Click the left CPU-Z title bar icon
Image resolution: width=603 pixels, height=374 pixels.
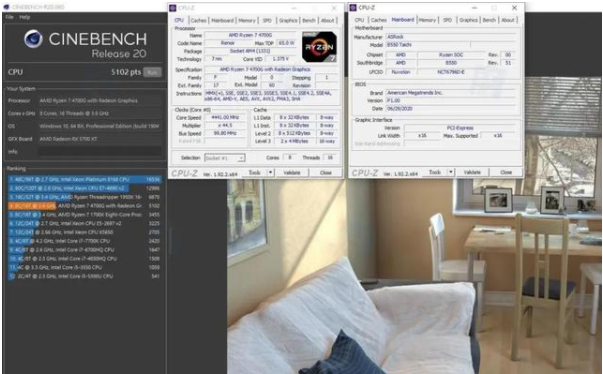[x=173, y=8]
